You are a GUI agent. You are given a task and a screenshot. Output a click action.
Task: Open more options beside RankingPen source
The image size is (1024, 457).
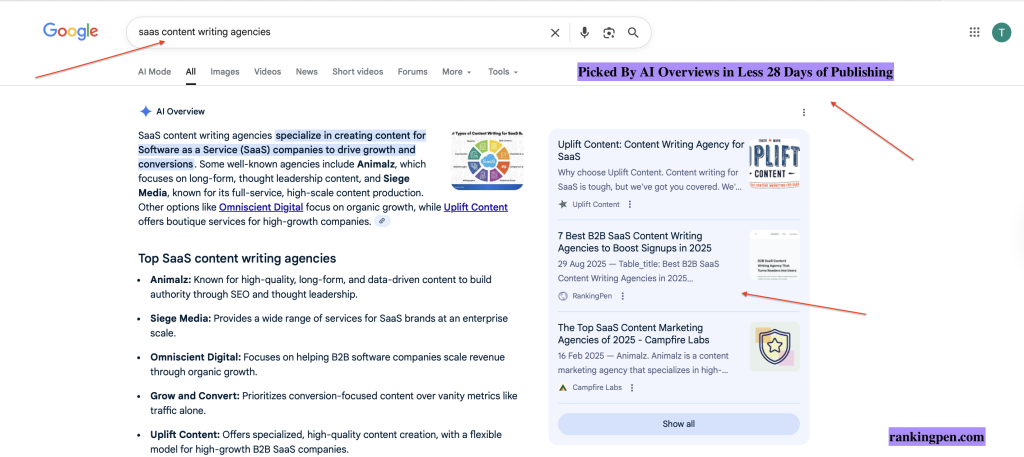tap(623, 296)
